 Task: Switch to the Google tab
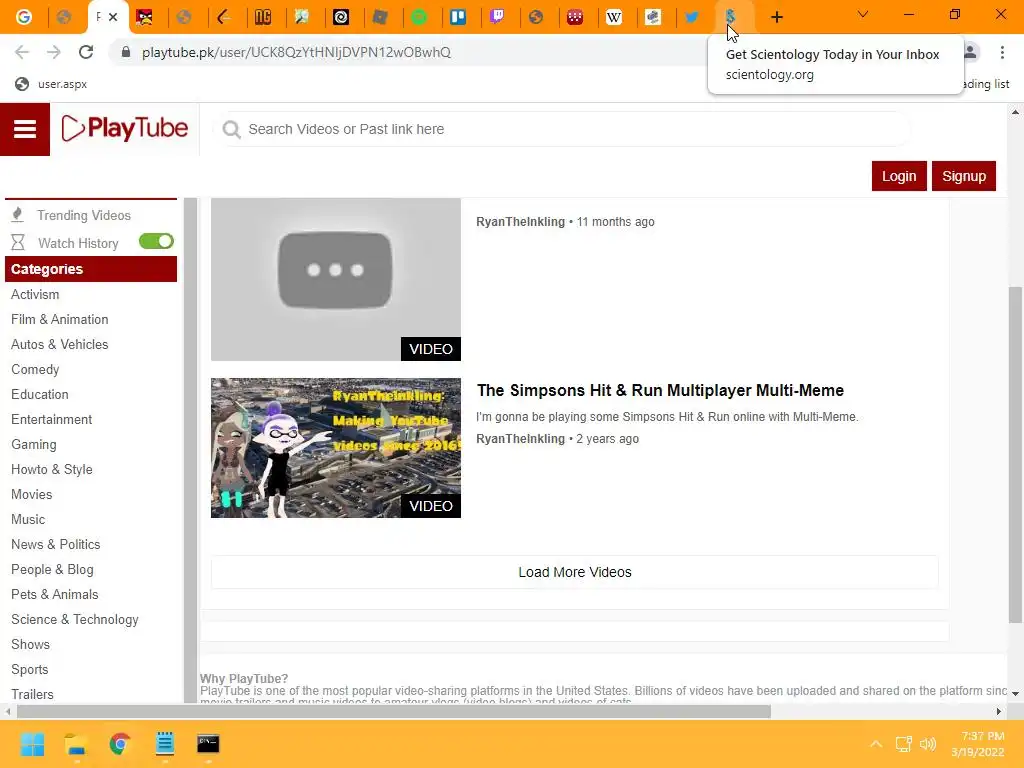[24, 17]
